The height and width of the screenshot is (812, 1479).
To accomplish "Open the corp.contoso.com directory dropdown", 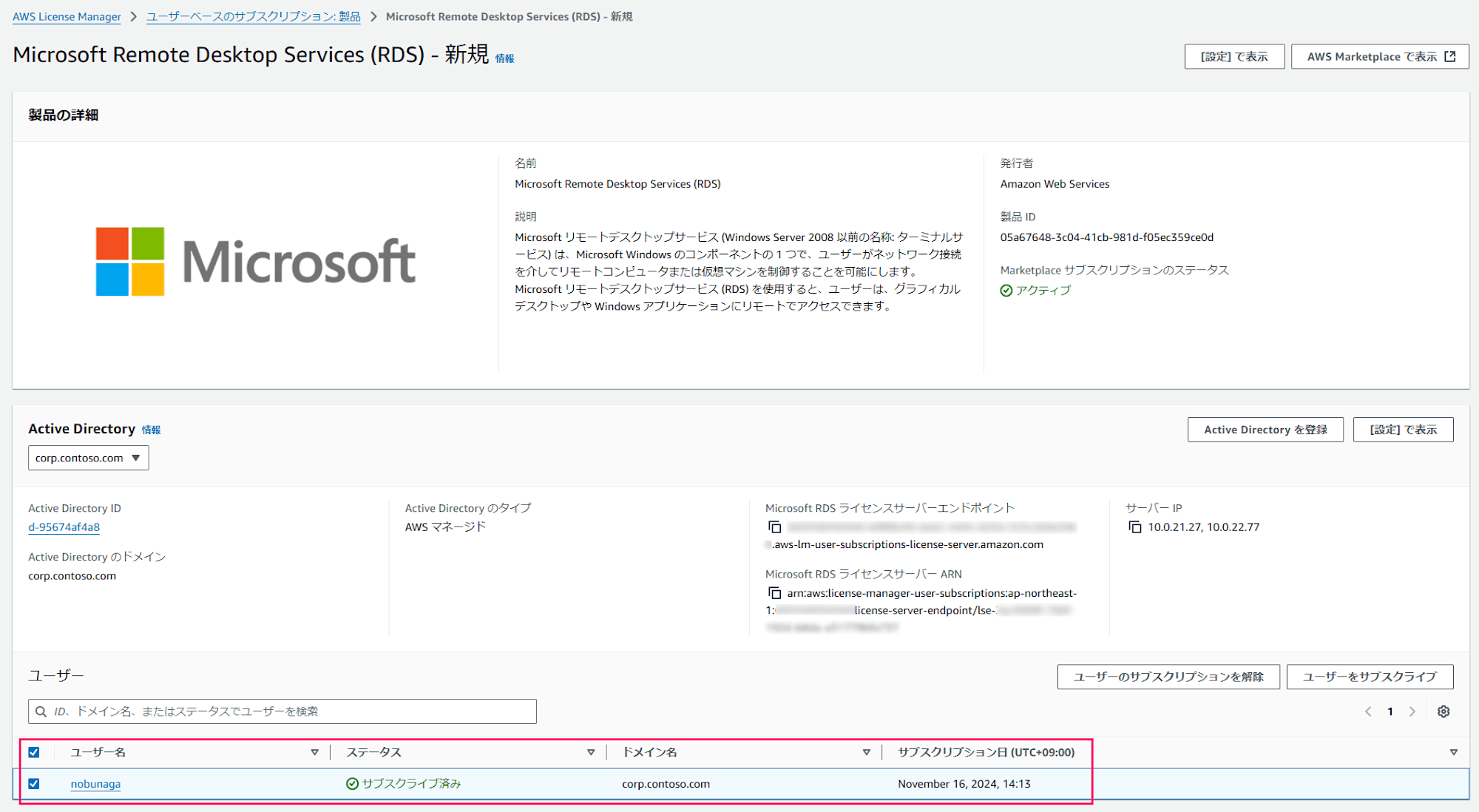I will [x=89, y=458].
